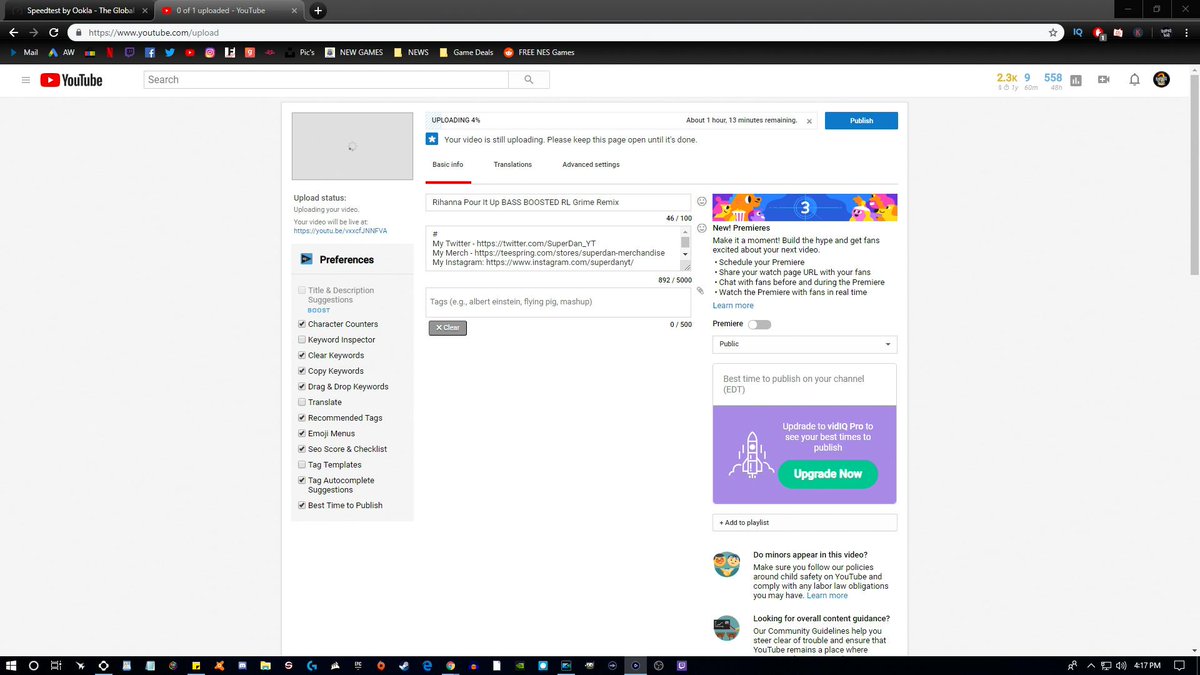Open the vidIQ bar chart stats icon
1200x675 pixels.
pyautogui.click(x=1076, y=80)
